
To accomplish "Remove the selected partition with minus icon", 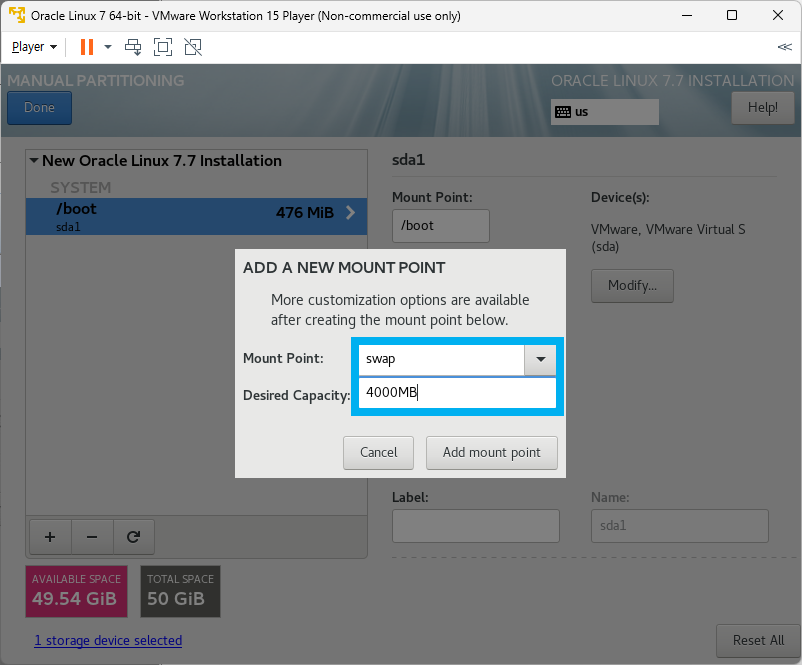I will pyautogui.click(x=92, y=537).
